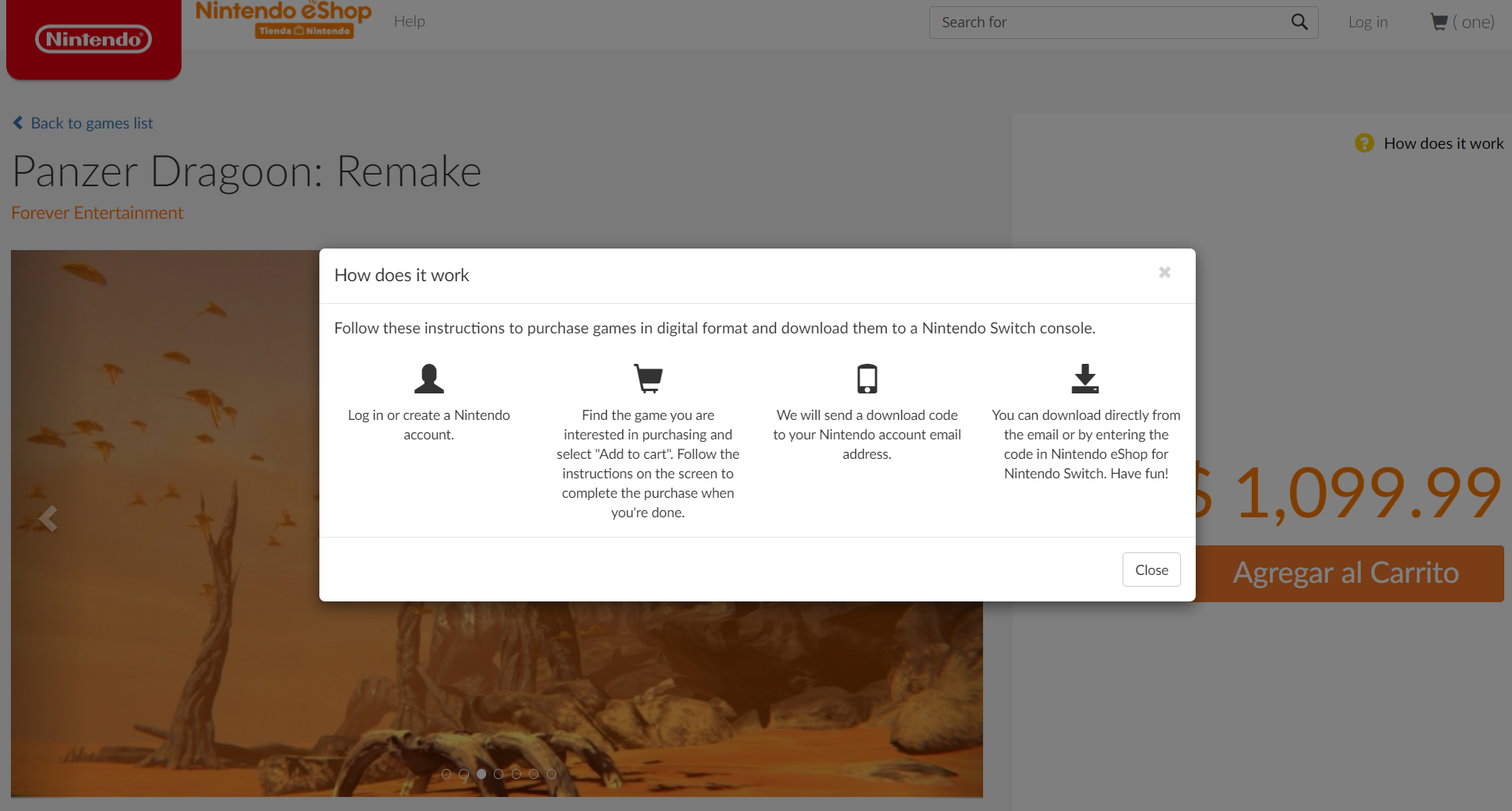Select the active third carousel dot

(481, 774)
